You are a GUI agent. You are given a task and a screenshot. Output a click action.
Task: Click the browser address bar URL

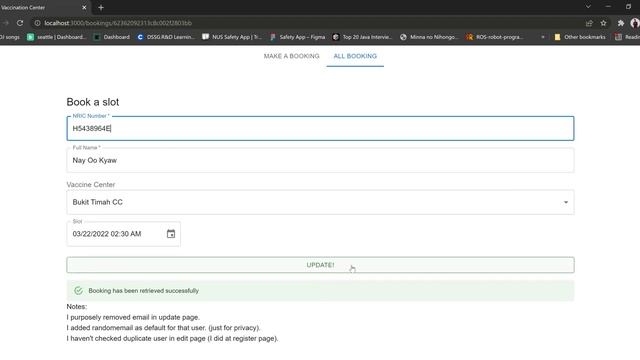pyautogui.click(x=118, y=23)
